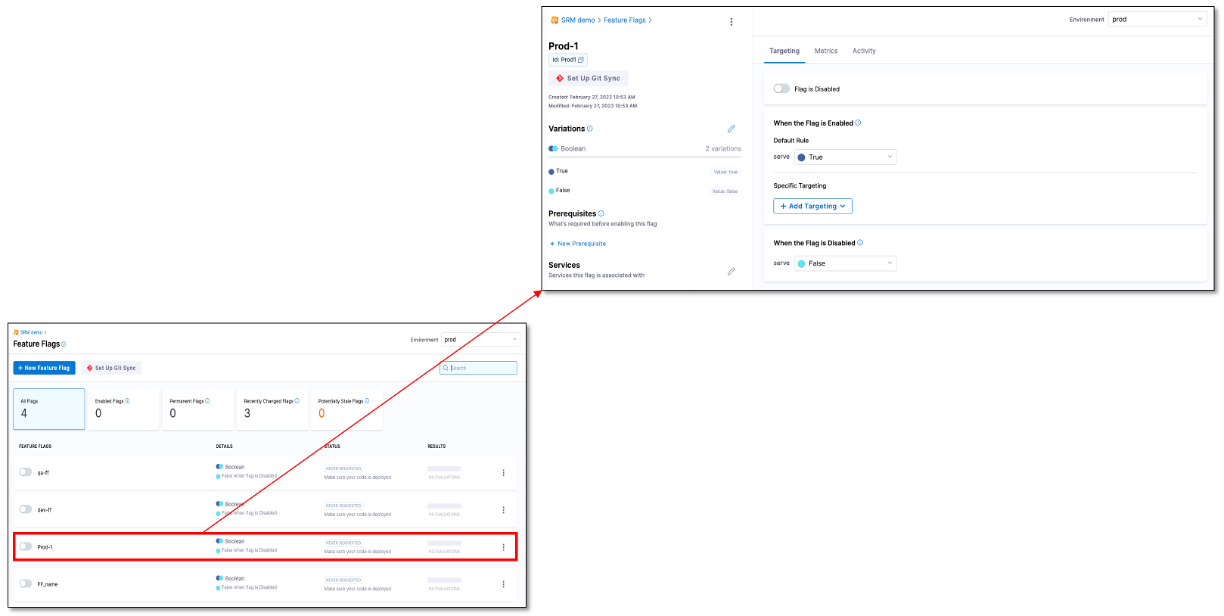
Task: Select the edit pencil icon in Services section
Action: tap(731, 271)
